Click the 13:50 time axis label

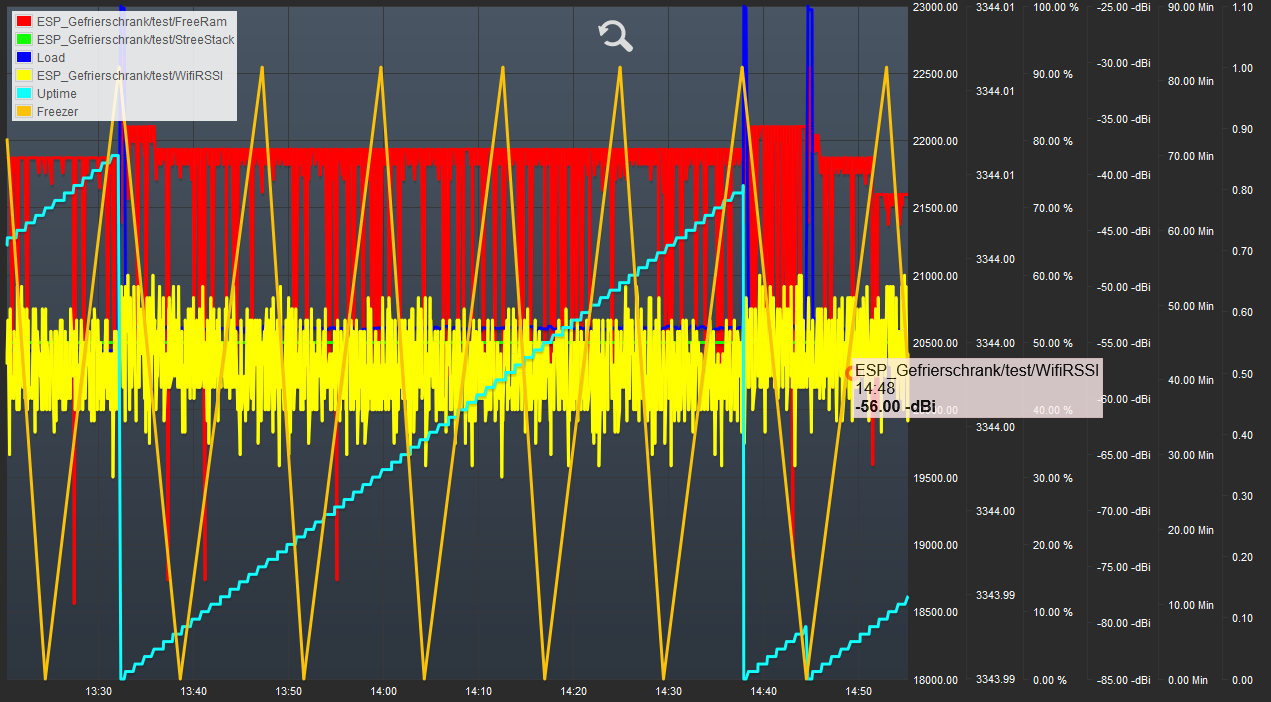point(288,691)
